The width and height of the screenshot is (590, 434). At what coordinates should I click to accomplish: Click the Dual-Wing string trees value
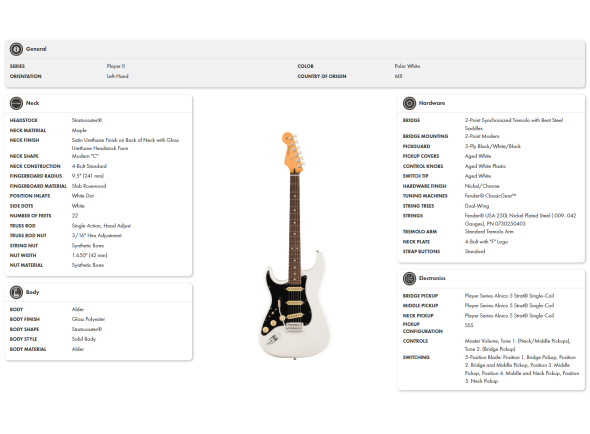(477, 206)
